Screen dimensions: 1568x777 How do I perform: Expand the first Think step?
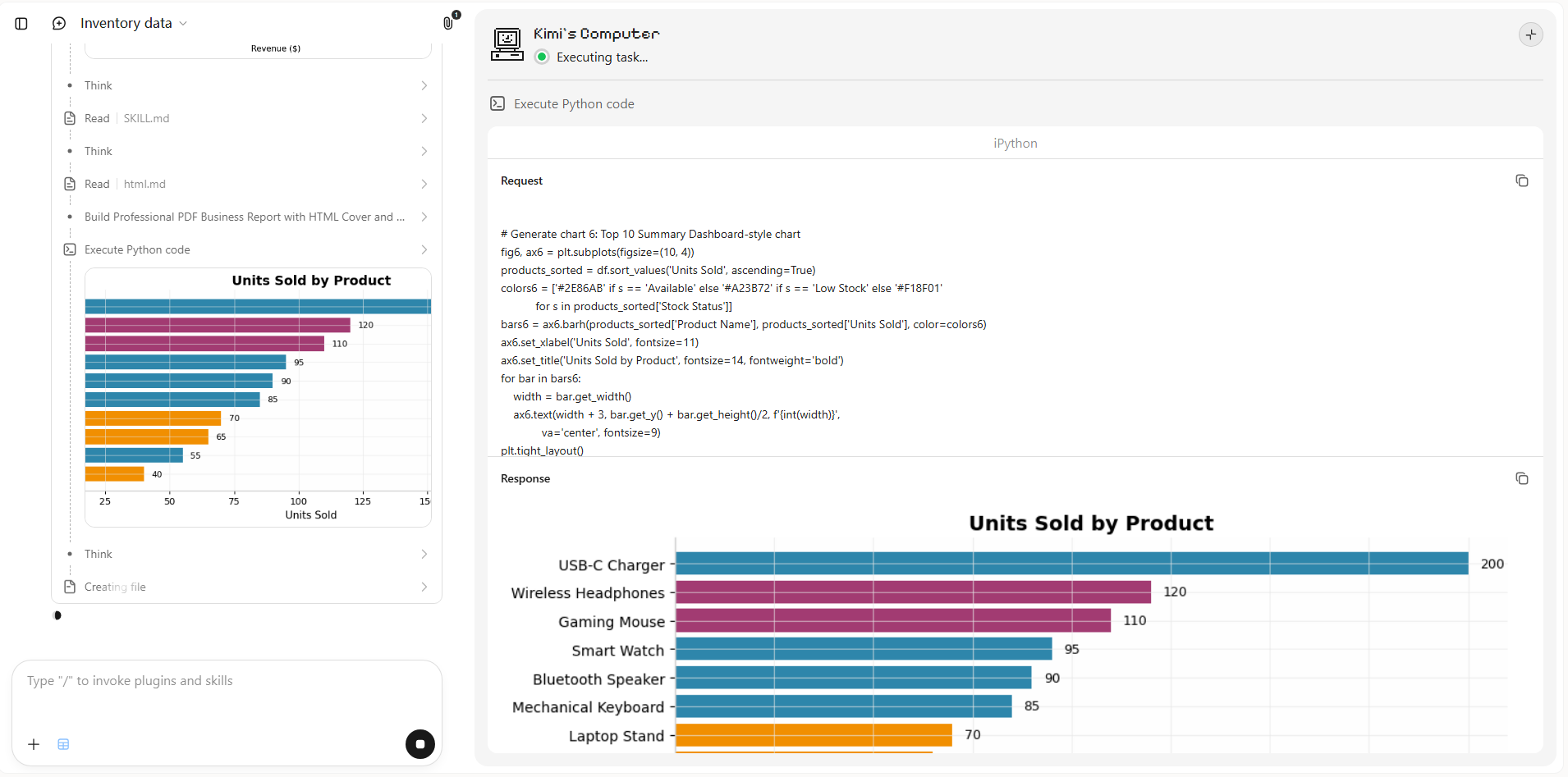click(x=246, y=85)
